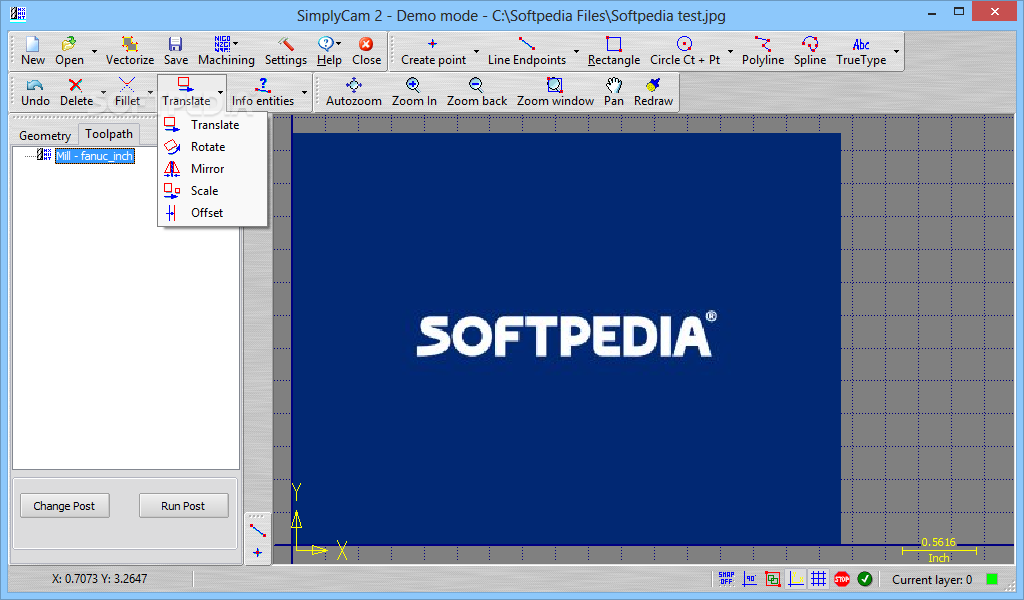Screen dimensions: 1024x600
Task: Toggle the overlapping squares snap icon
Action: click(773, 579)
